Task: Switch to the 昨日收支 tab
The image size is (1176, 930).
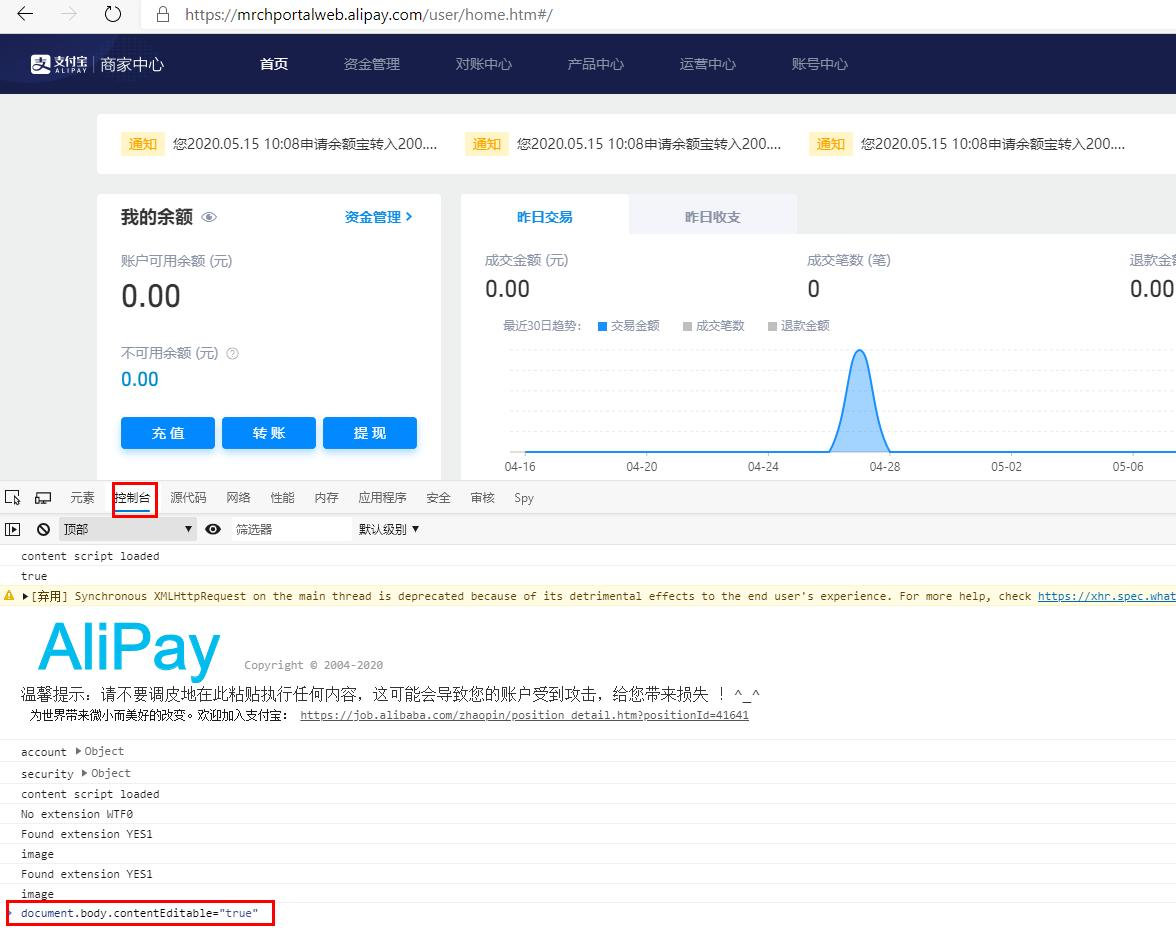Action: tap(712, 217)
